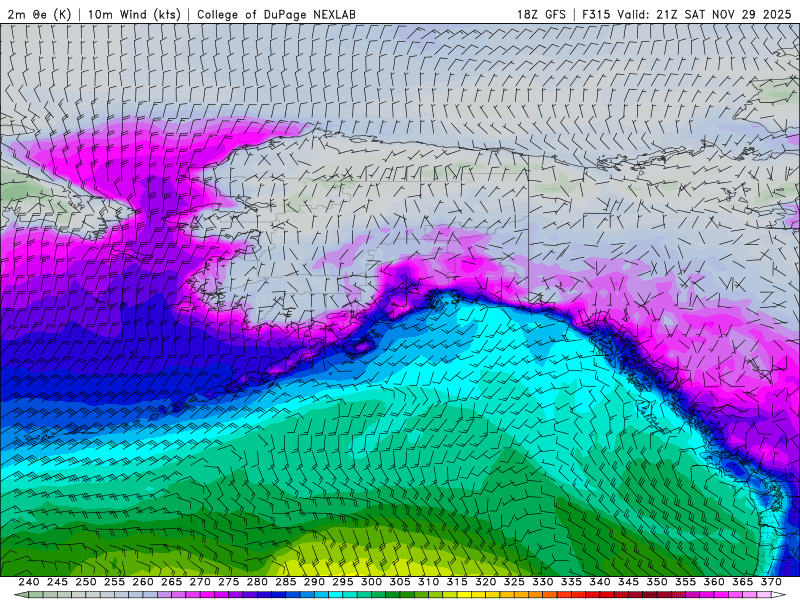Click the orange swatch on color bar
The image size is (800, 600).
coord(536,594)
